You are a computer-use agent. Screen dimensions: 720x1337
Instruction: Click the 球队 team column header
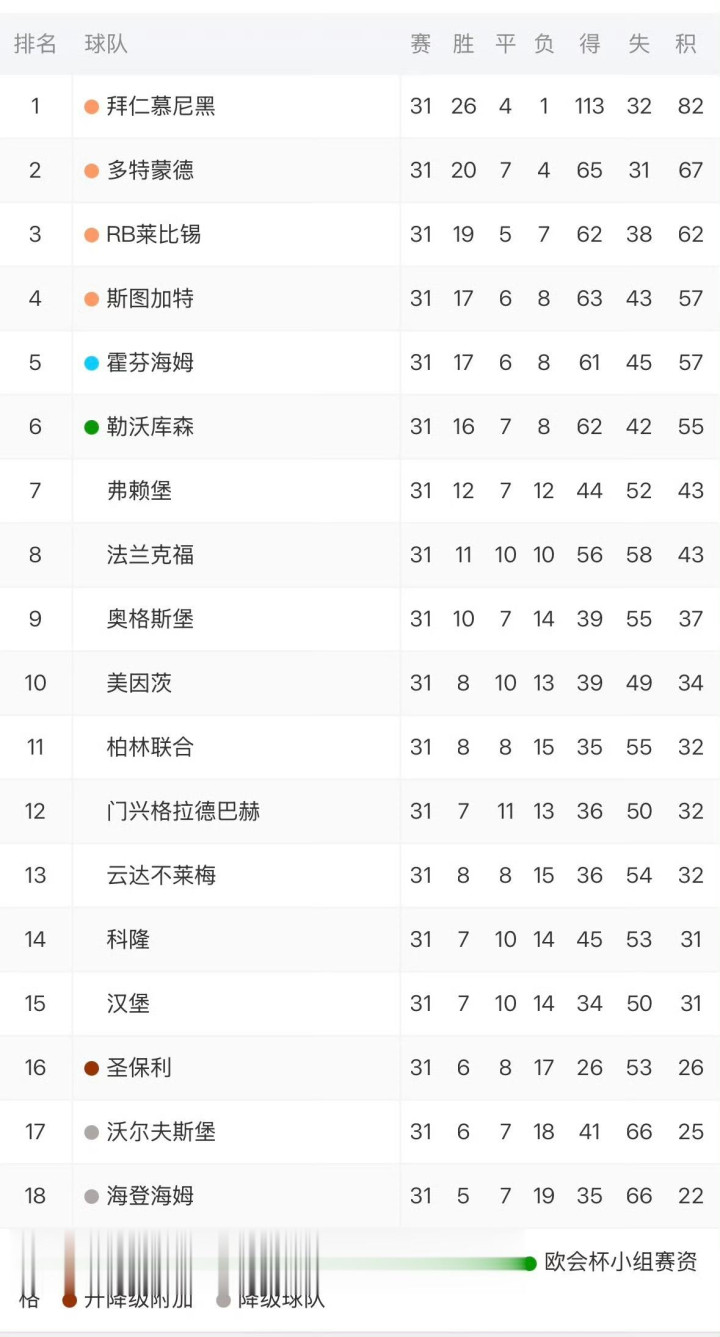106,44
